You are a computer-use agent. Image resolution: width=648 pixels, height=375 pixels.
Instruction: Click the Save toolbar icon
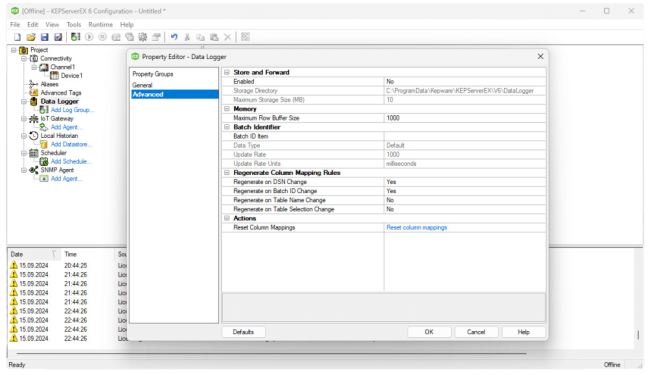[45, 37]
